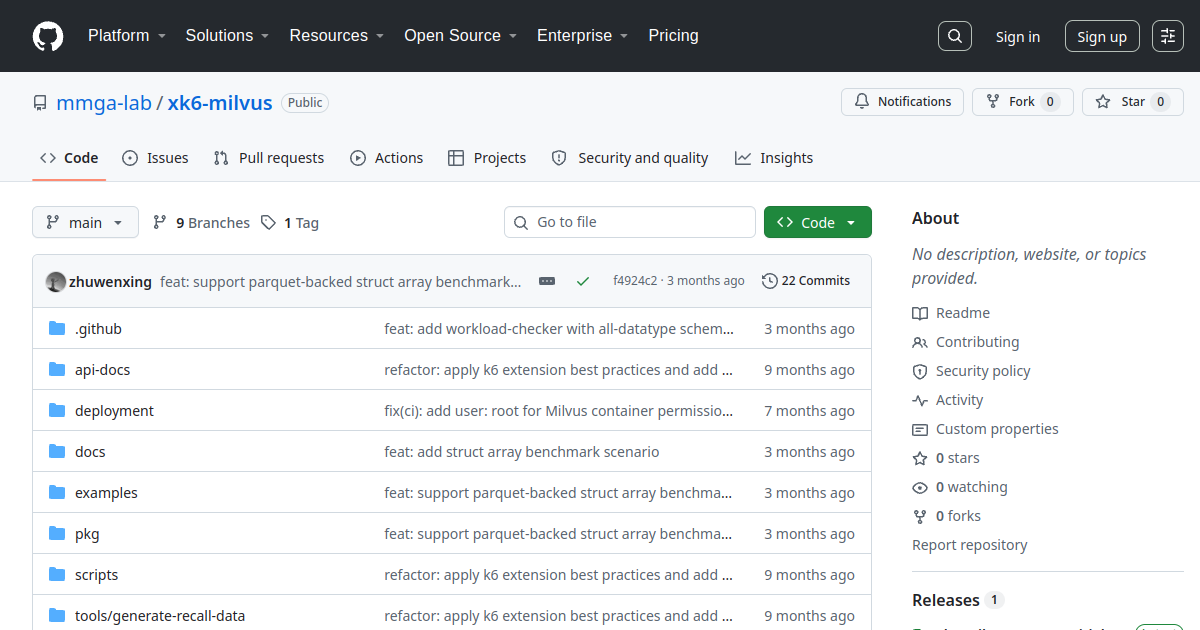
Task: Fork the repository with the Fork button
Action: [1022, 102]
